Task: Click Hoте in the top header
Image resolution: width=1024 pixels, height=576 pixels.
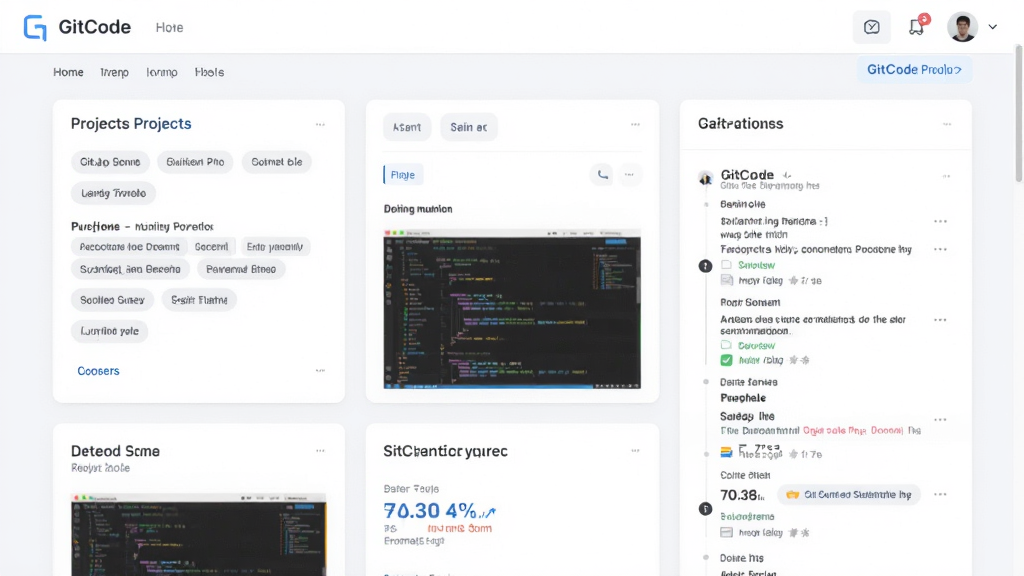Action: (x=169, y=27)
